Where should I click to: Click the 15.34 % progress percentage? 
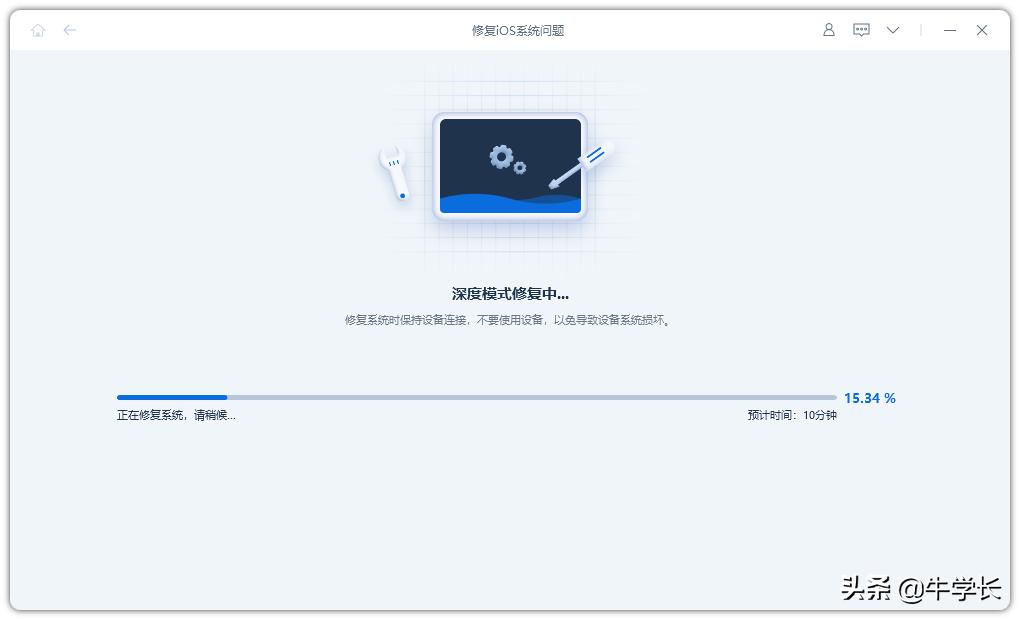[869, 397]
